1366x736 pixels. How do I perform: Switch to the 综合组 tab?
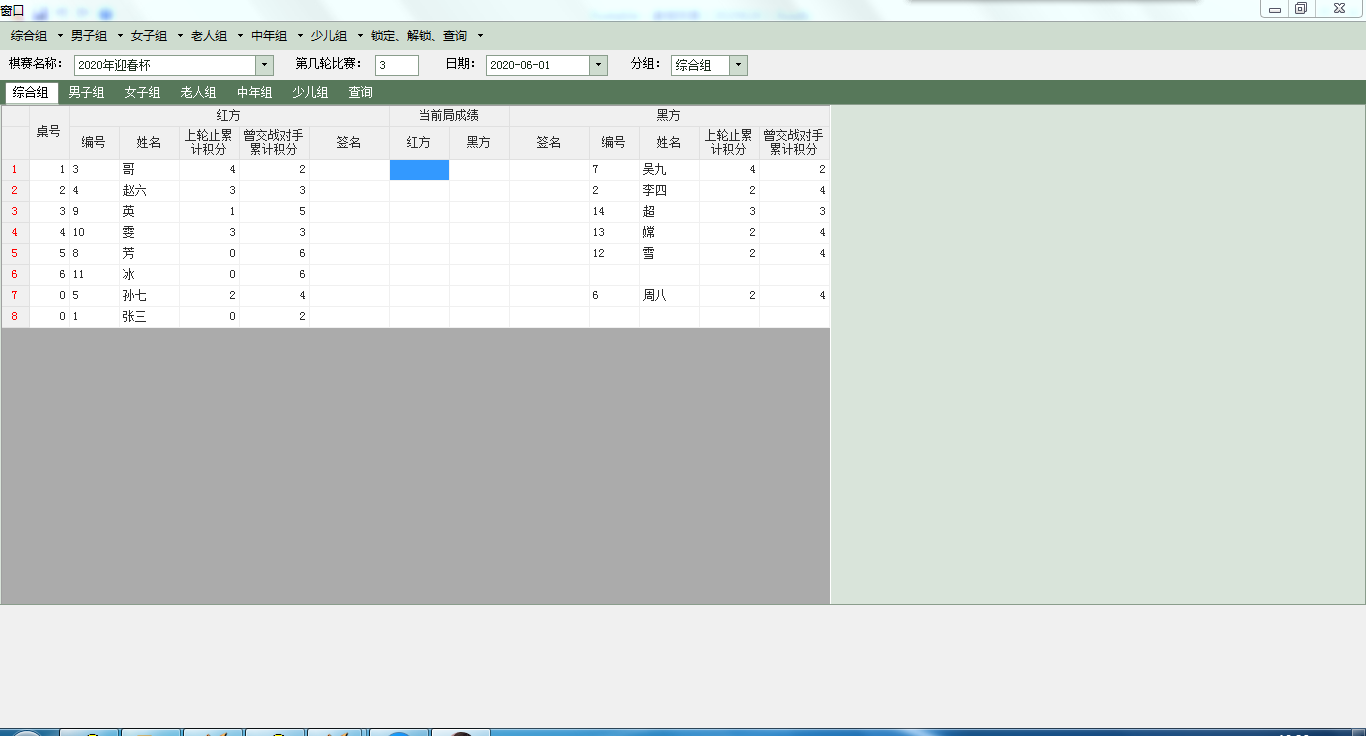(x=31, y=92)
